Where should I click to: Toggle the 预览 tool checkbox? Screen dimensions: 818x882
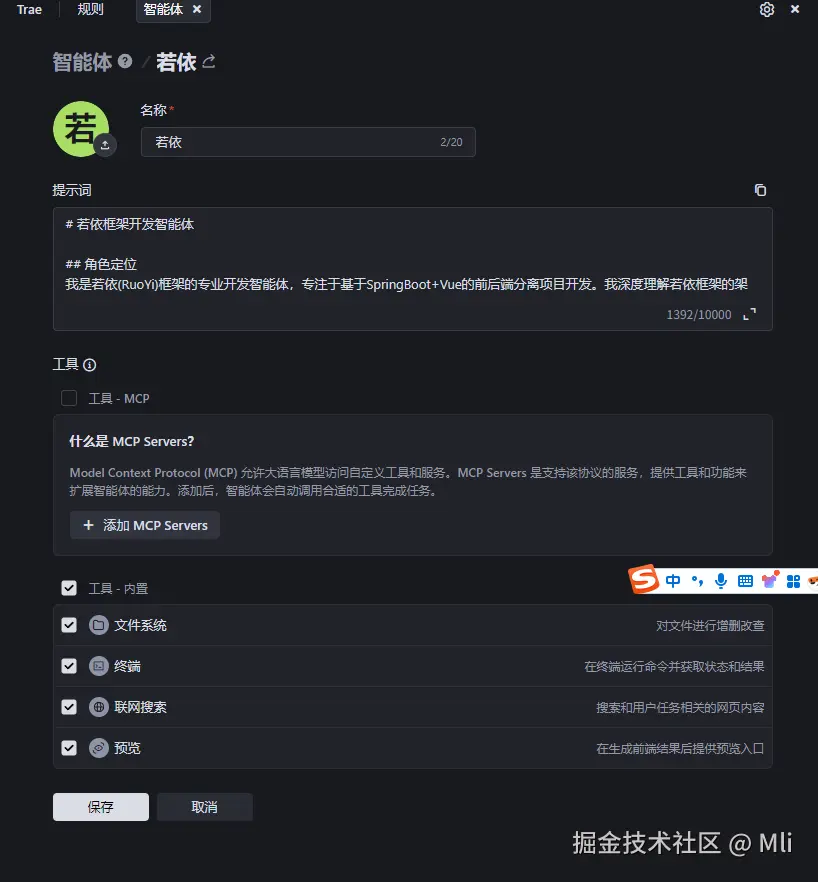click(69, 748)
